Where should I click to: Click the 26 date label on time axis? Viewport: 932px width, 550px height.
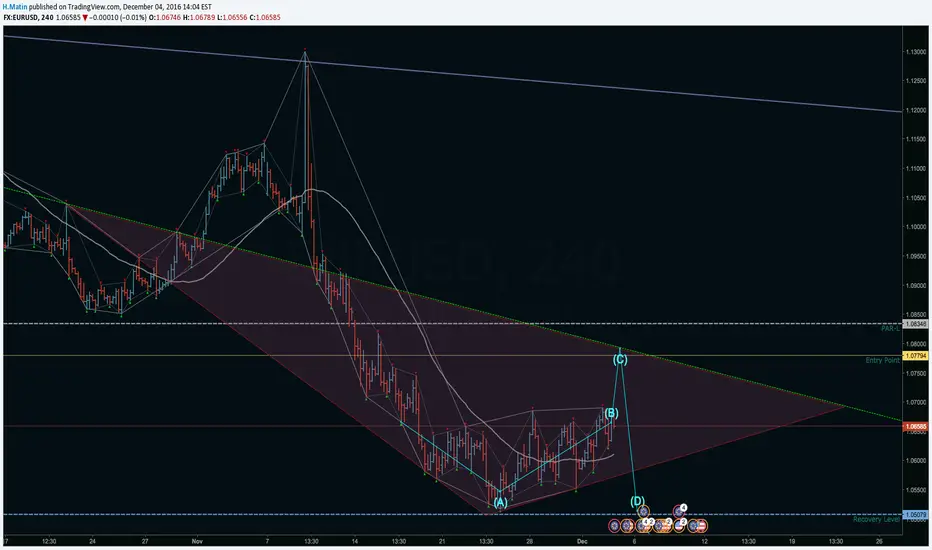(879, 541)
